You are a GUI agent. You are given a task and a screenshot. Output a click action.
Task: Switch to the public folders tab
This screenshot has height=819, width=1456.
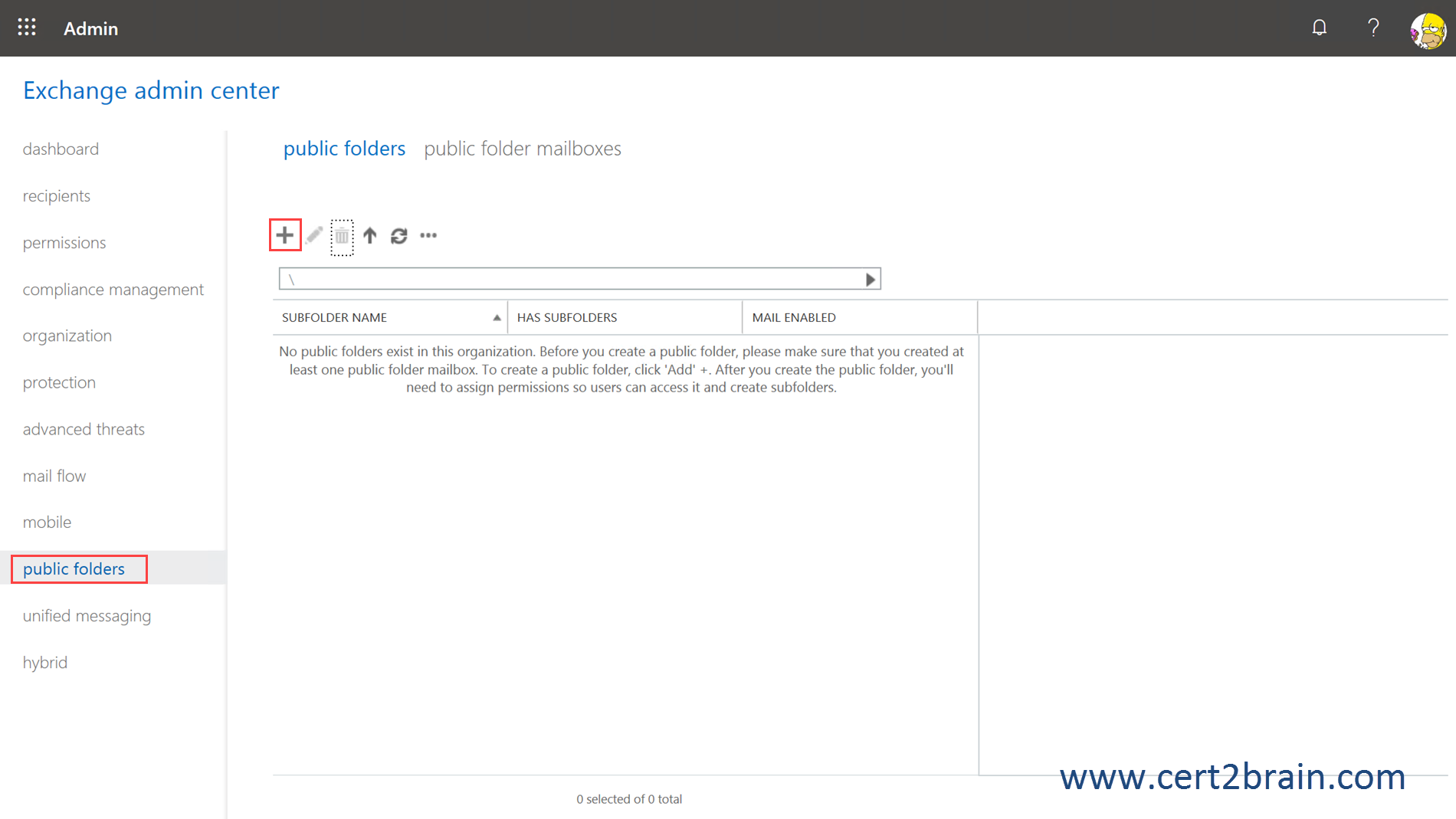[344, 149]
